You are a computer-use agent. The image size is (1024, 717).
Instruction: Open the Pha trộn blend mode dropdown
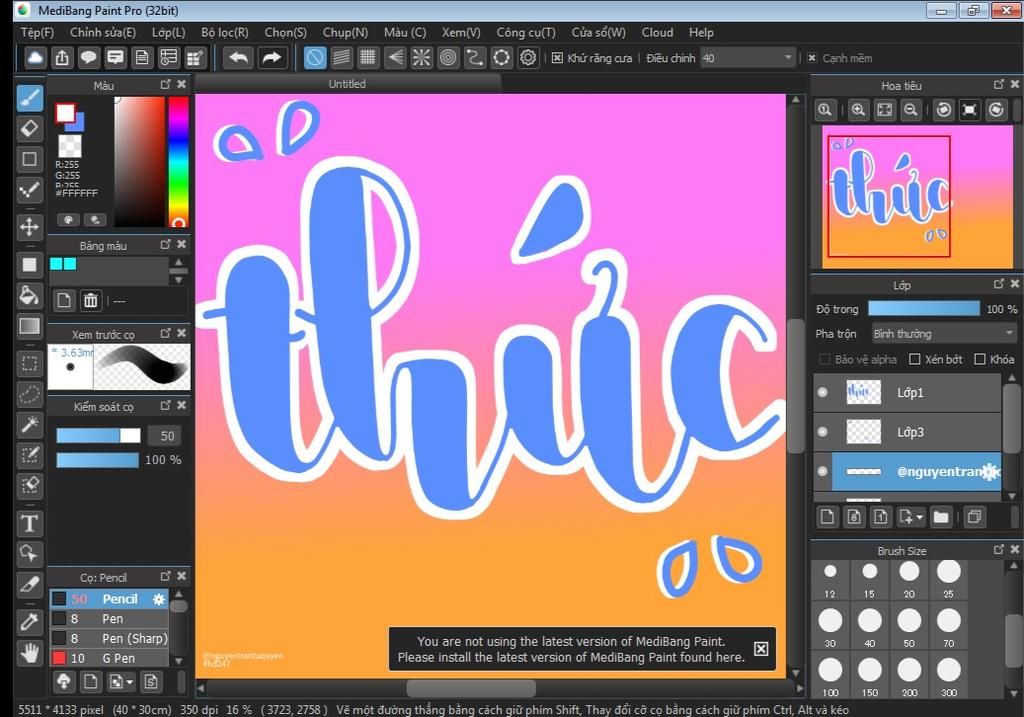[x=944, y=334]
